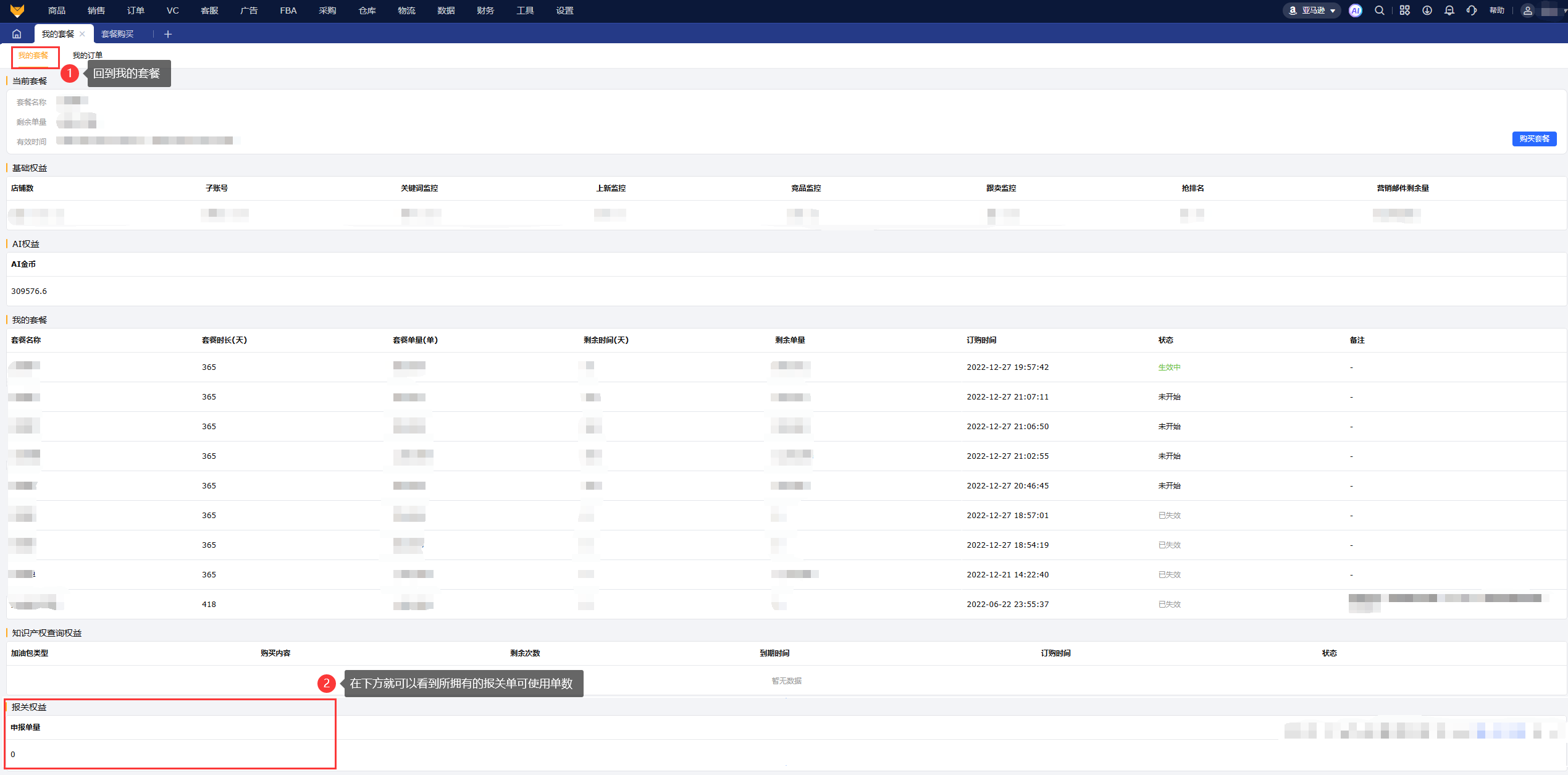Switch to the 套餐购买 tab
This screenshot has width=1568, height=775.
click(117, 34)
